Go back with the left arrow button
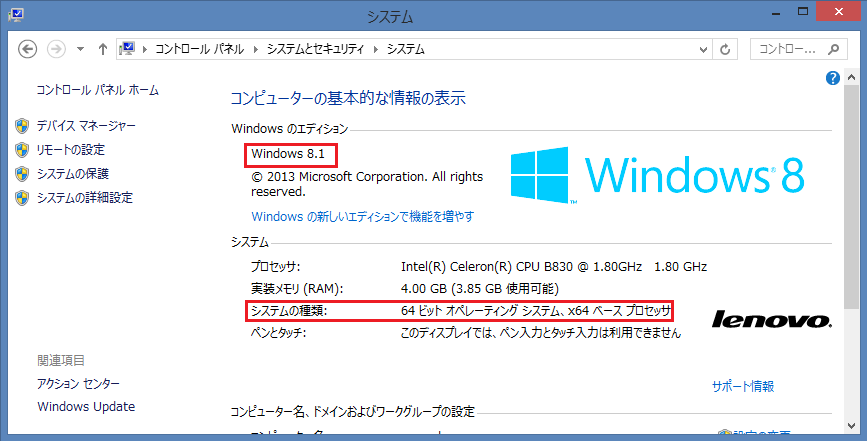Viewport: 867px width, 441px height. pyautogui.click(x=28, y=49)
